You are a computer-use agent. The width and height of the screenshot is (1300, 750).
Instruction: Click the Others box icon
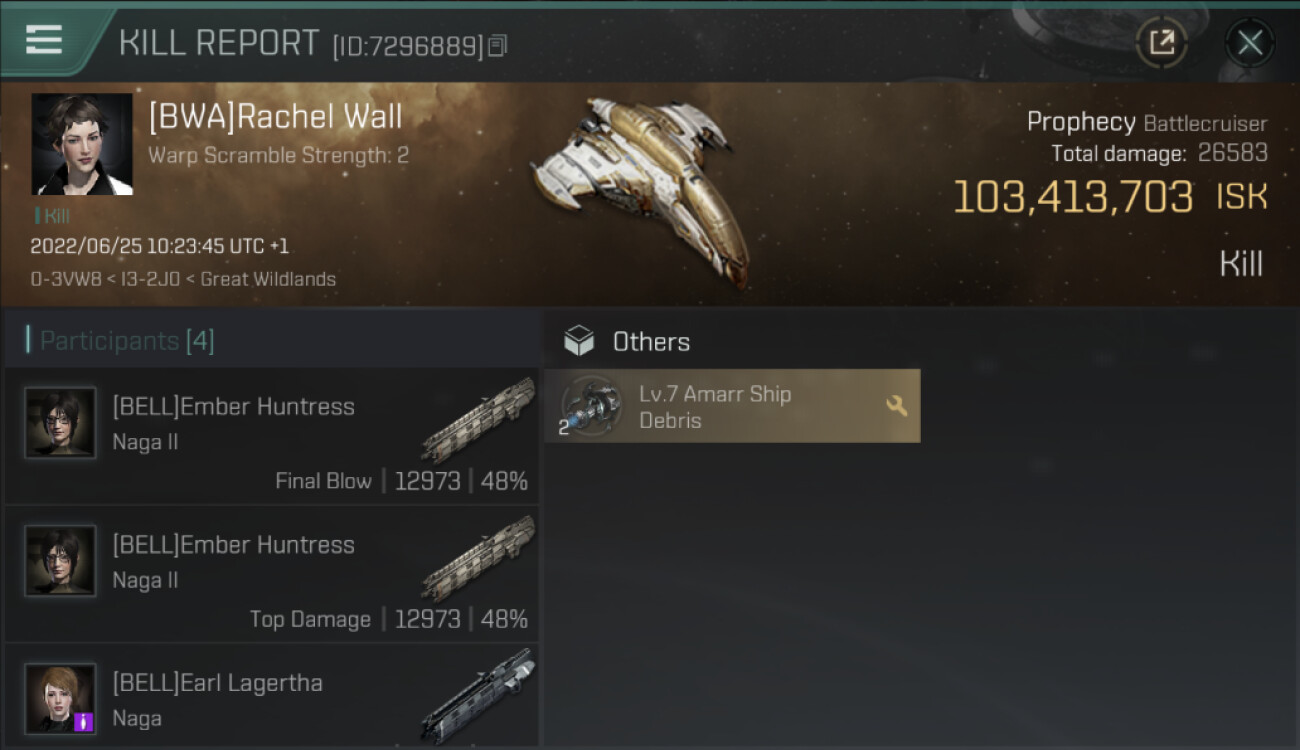[x=579, y=341]
